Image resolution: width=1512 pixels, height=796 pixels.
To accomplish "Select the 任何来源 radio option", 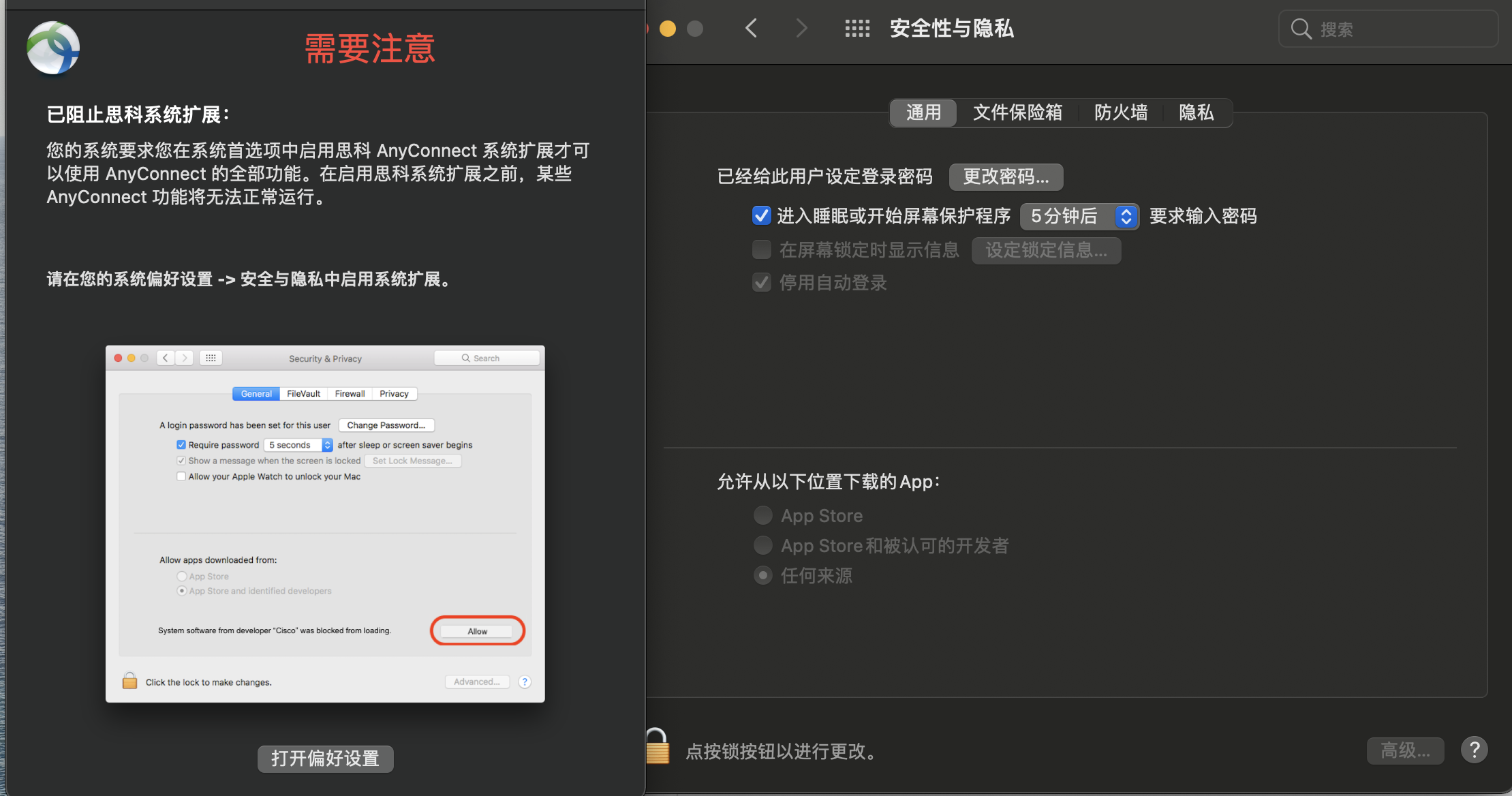I will 763,576.
